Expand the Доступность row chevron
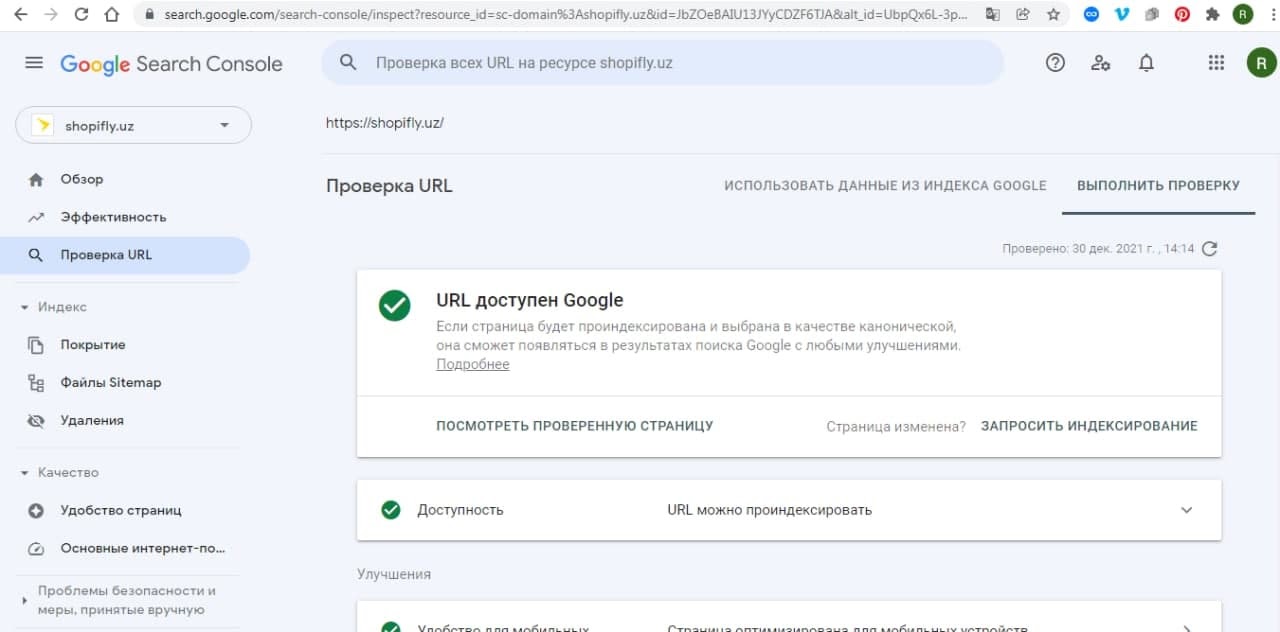1280x632 pixels. 1187,510
